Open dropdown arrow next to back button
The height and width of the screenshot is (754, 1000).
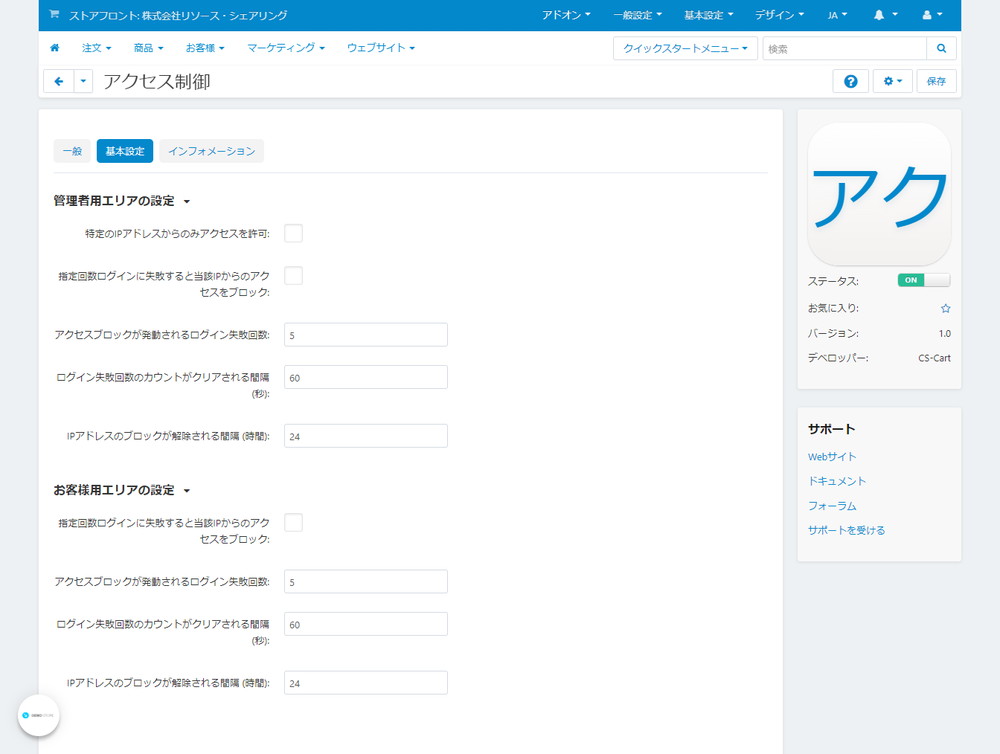pyautogui.click(x=84, y=81)
